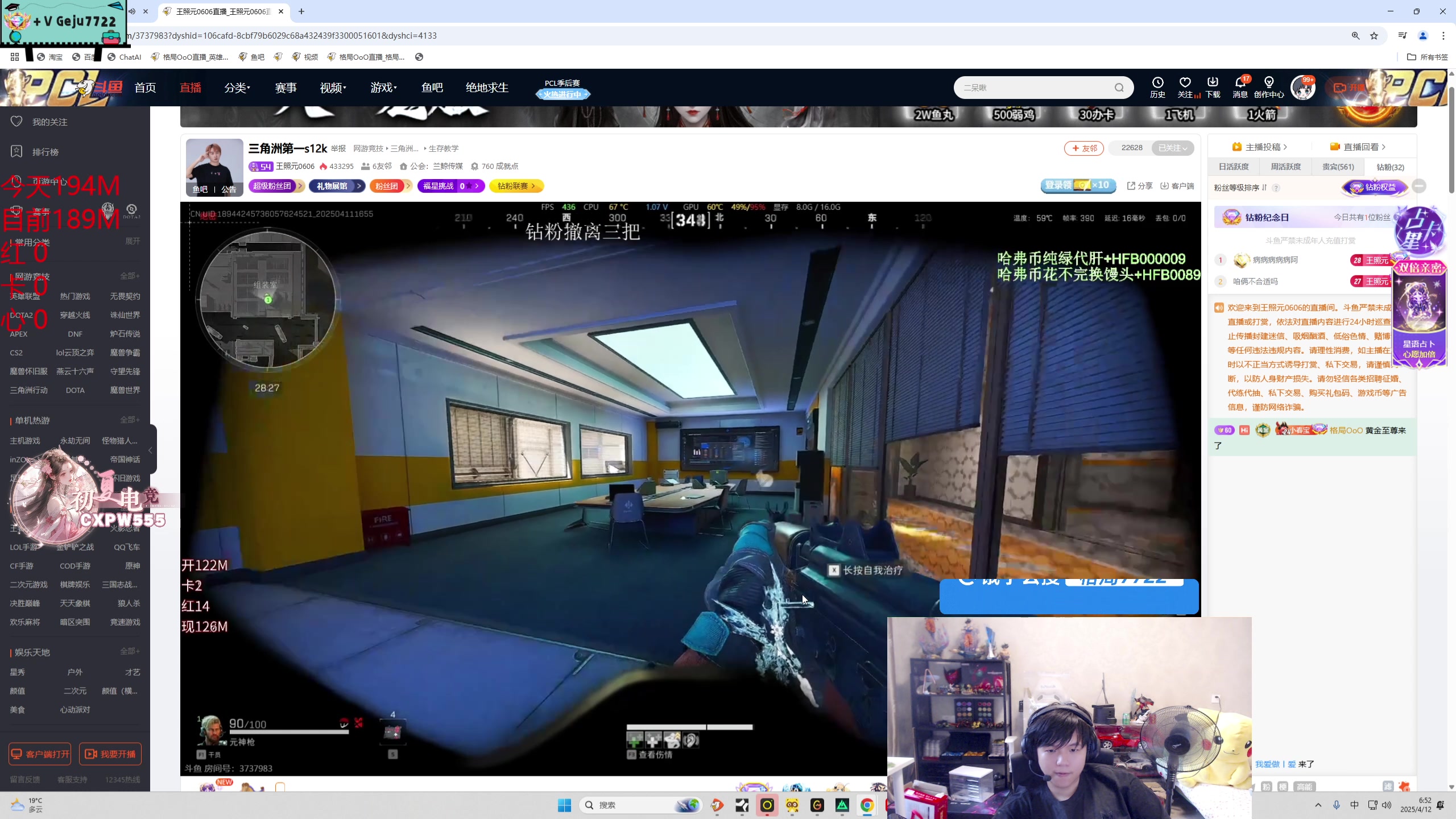Switch to the 贵宾(561) tab
Screen dimensions: 1456x819
(1338, 167)
